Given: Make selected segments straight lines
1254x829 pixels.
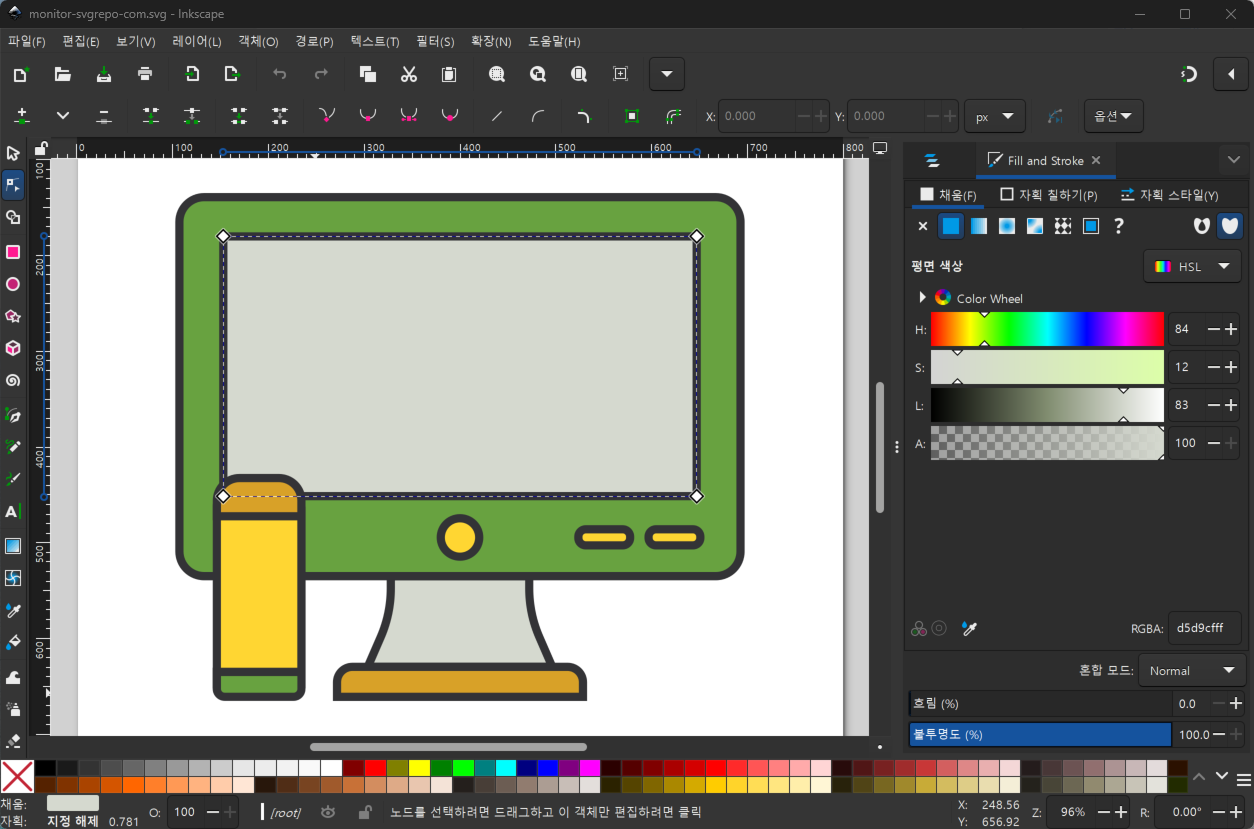Looking at the screenshot, I should (496, 116).
